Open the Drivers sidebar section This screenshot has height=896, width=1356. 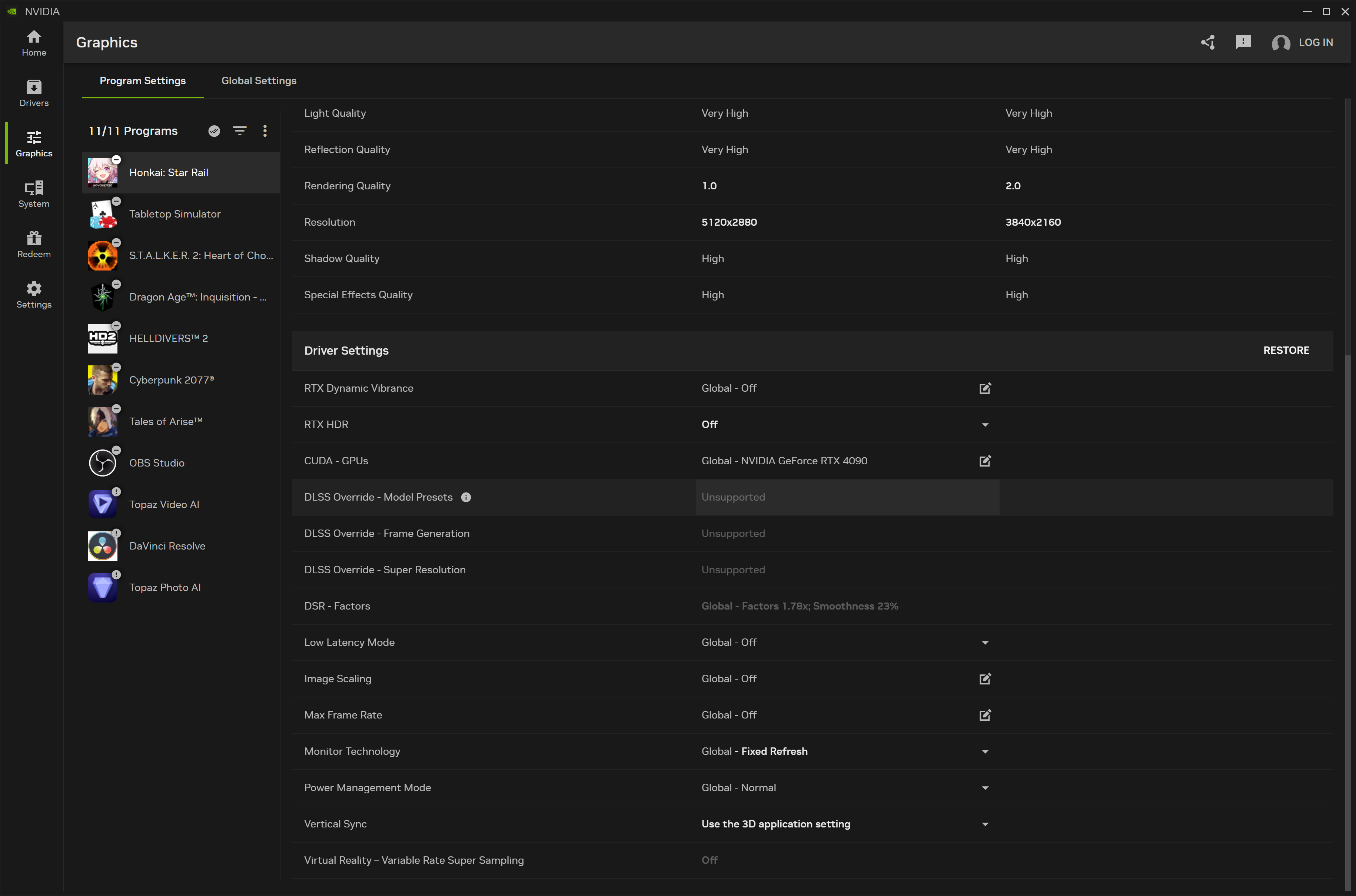coord(34,93)
